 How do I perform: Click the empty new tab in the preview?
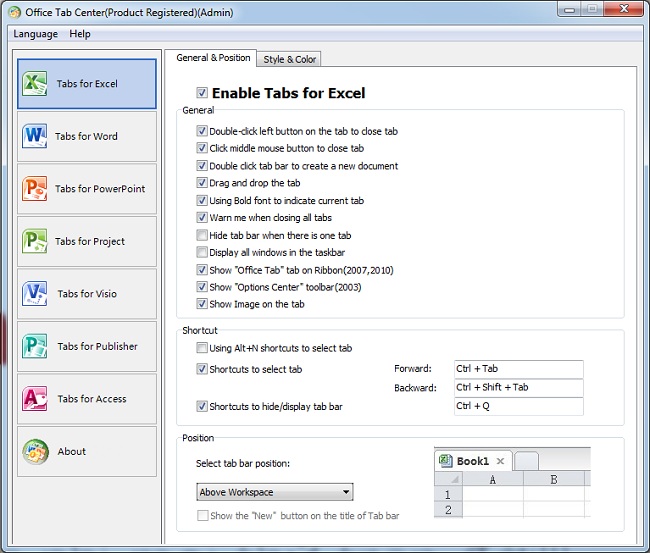click(526, 461)
